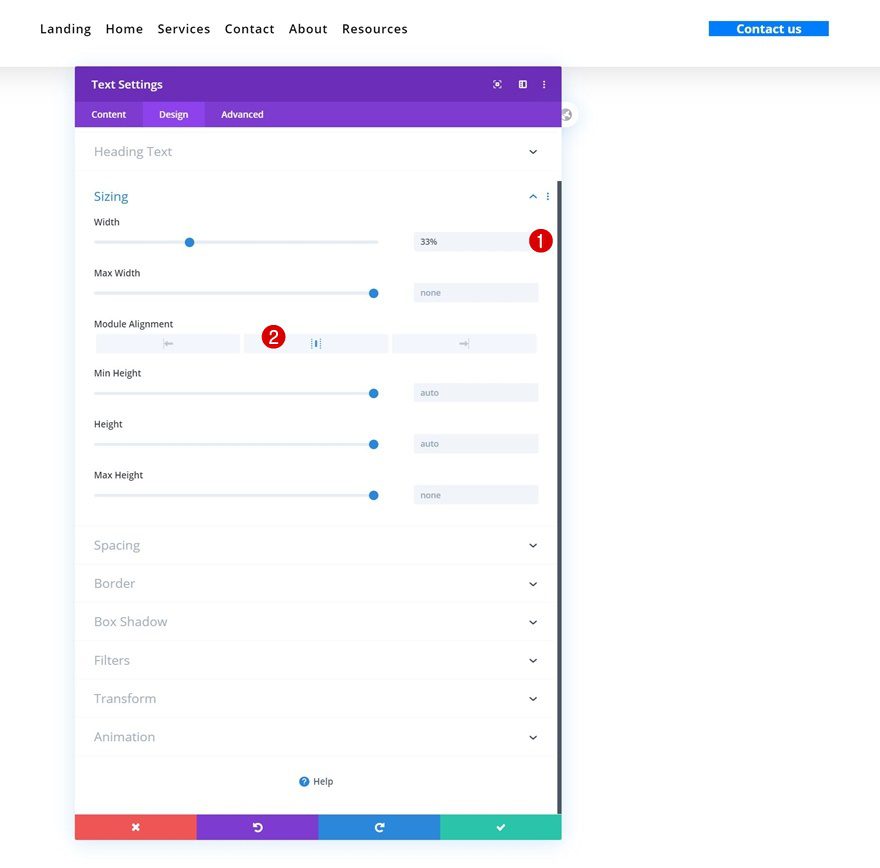The image size is (880, 868).
Task: Click the Contact us button
Action: click(x=768, y=28)
